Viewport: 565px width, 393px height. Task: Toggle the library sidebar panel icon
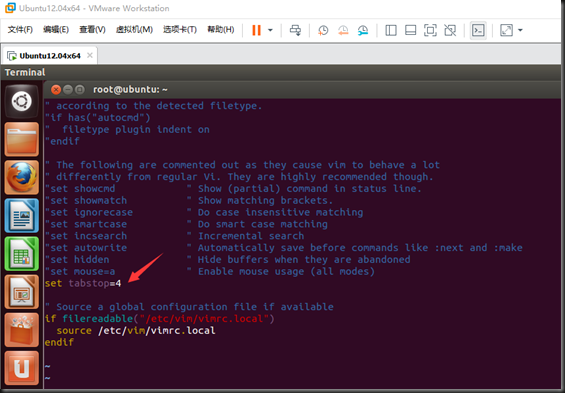(x=391, y=30)
